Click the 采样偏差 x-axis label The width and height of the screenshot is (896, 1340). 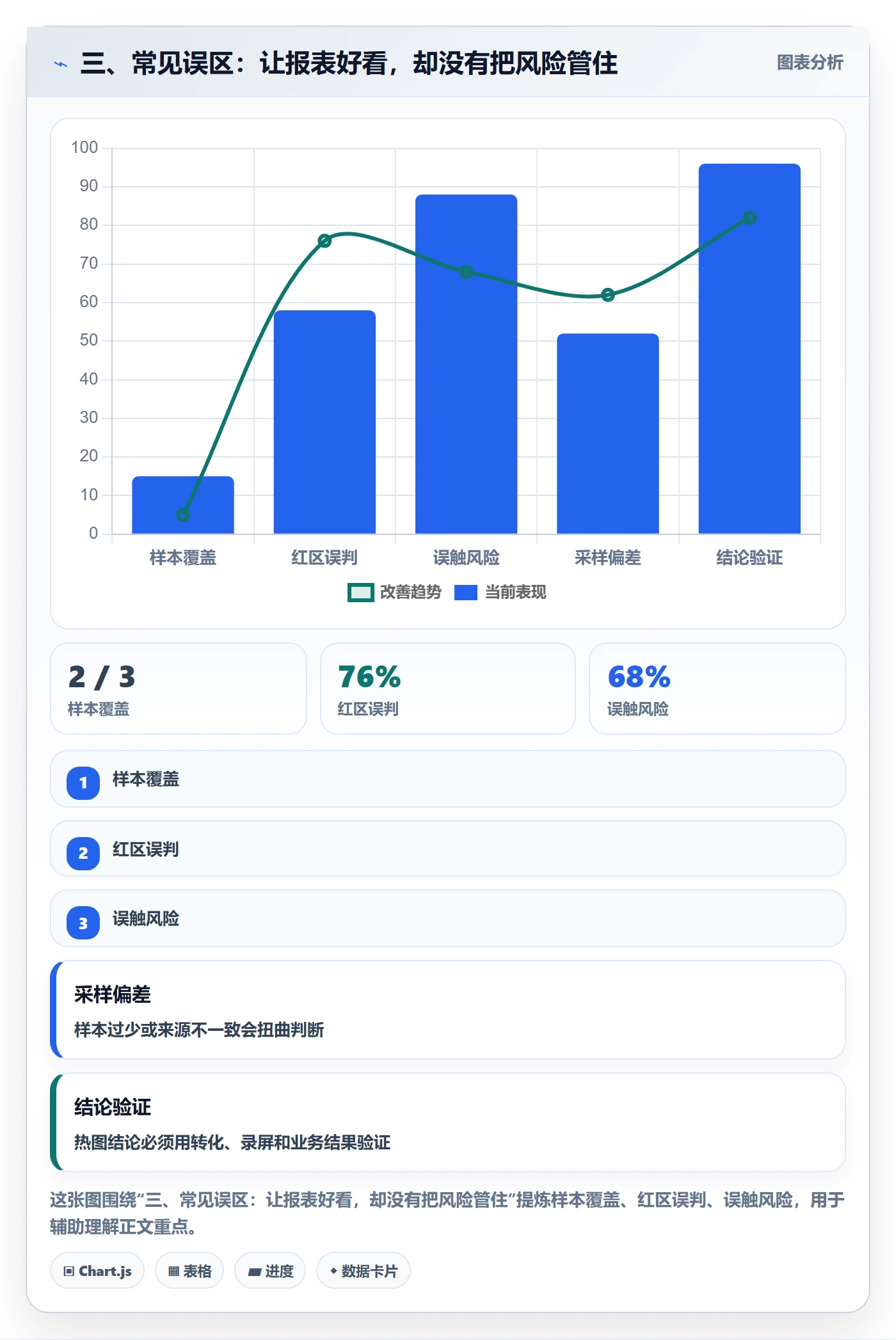pyautogui.click(x=608, y=558)
